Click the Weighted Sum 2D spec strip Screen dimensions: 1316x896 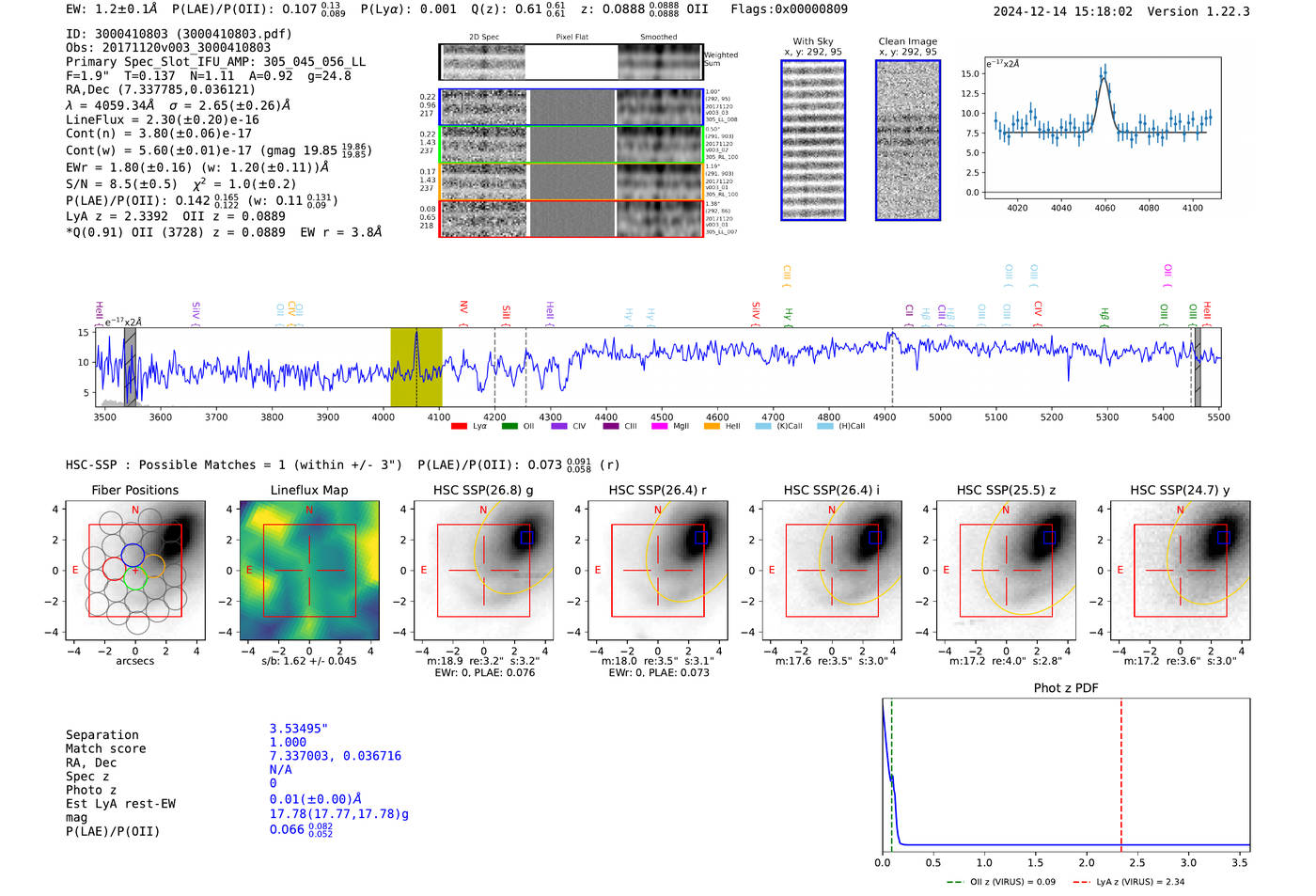(x=572, y=62)
